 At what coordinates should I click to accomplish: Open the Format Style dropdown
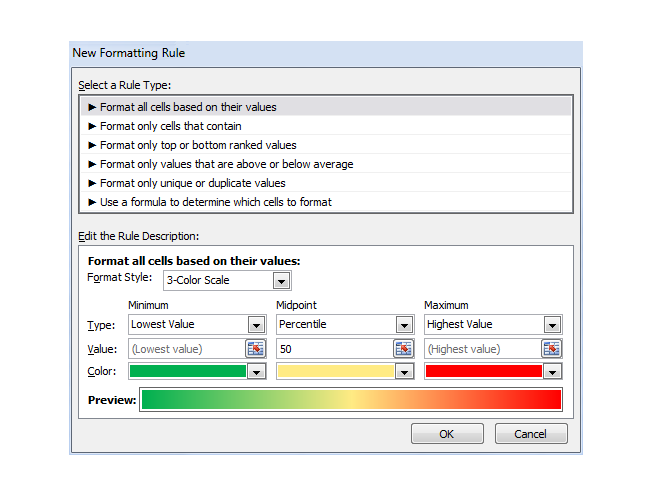pos(227,280)
